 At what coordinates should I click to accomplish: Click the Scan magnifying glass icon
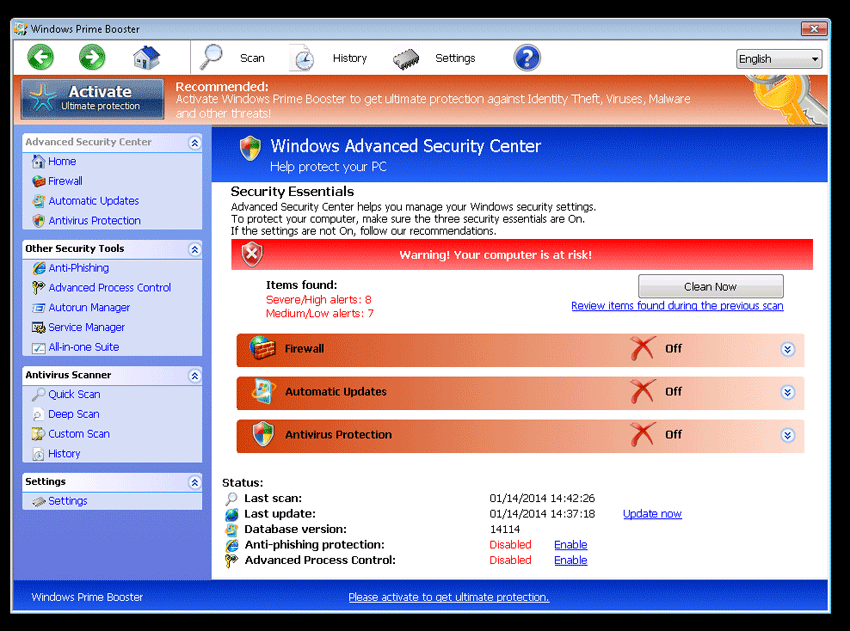[x=212, y=58]
